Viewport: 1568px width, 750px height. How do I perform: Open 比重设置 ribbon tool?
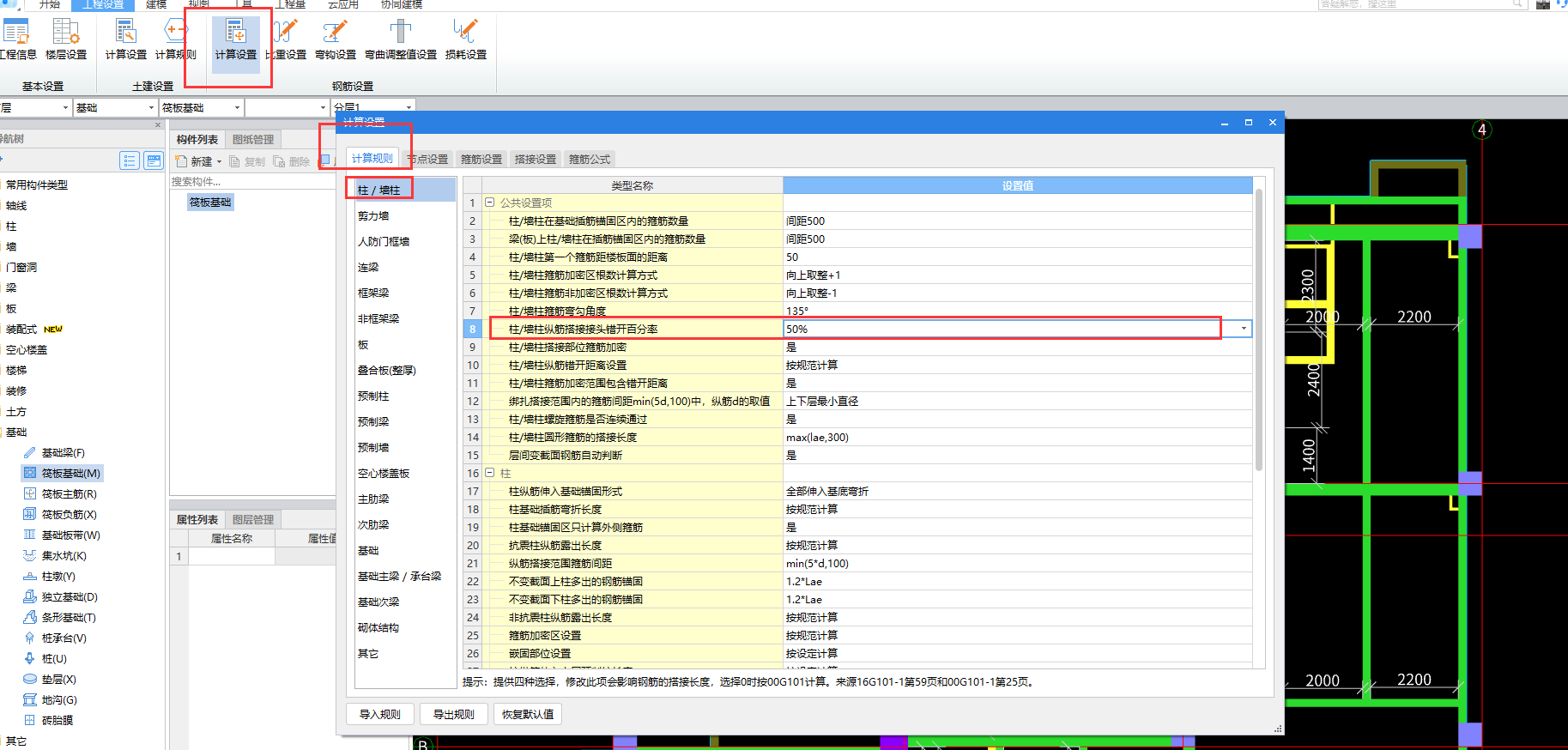287,39
